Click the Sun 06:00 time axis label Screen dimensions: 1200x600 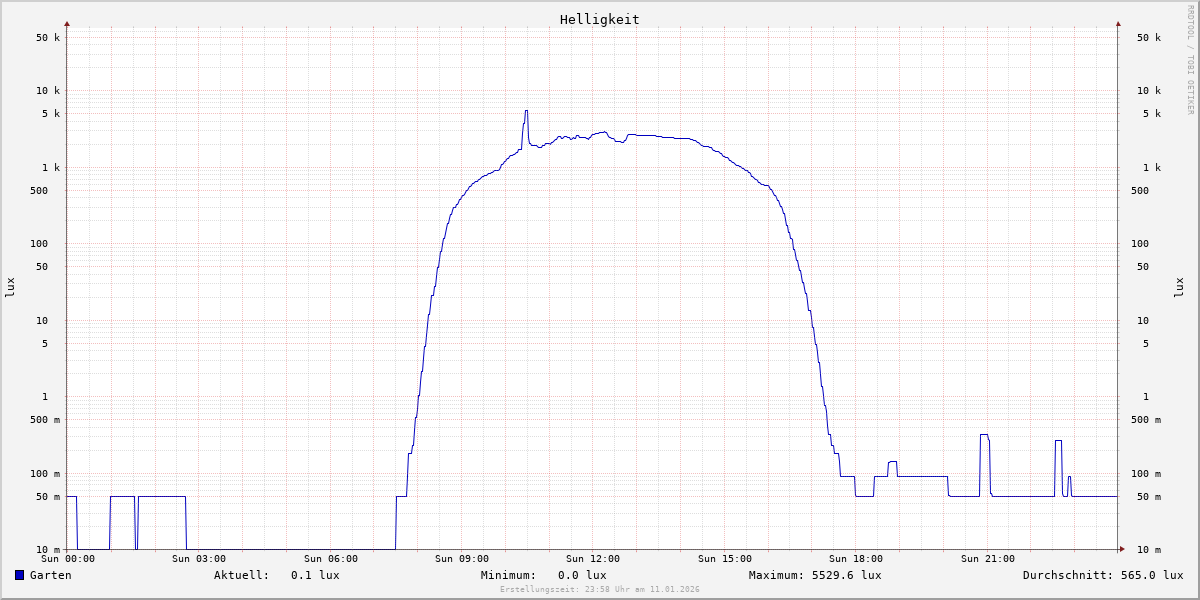330,559
